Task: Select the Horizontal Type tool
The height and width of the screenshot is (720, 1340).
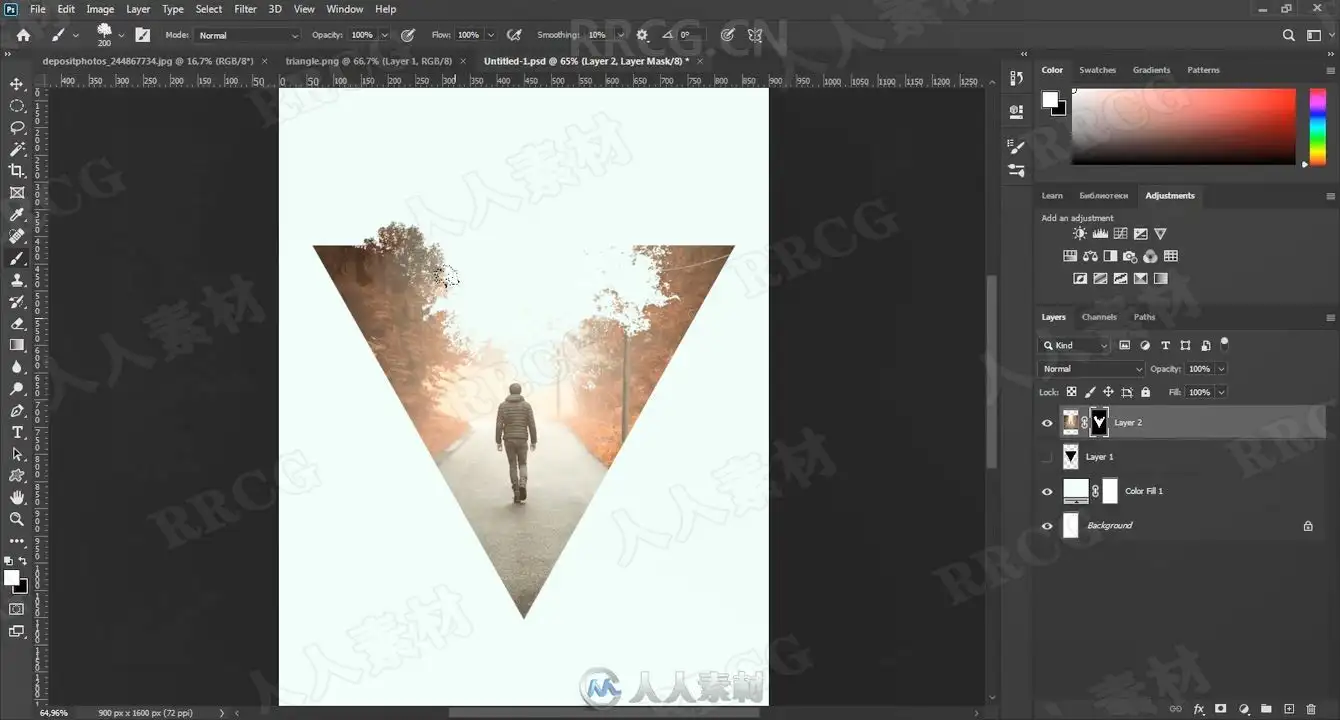Action: point(17,432)
